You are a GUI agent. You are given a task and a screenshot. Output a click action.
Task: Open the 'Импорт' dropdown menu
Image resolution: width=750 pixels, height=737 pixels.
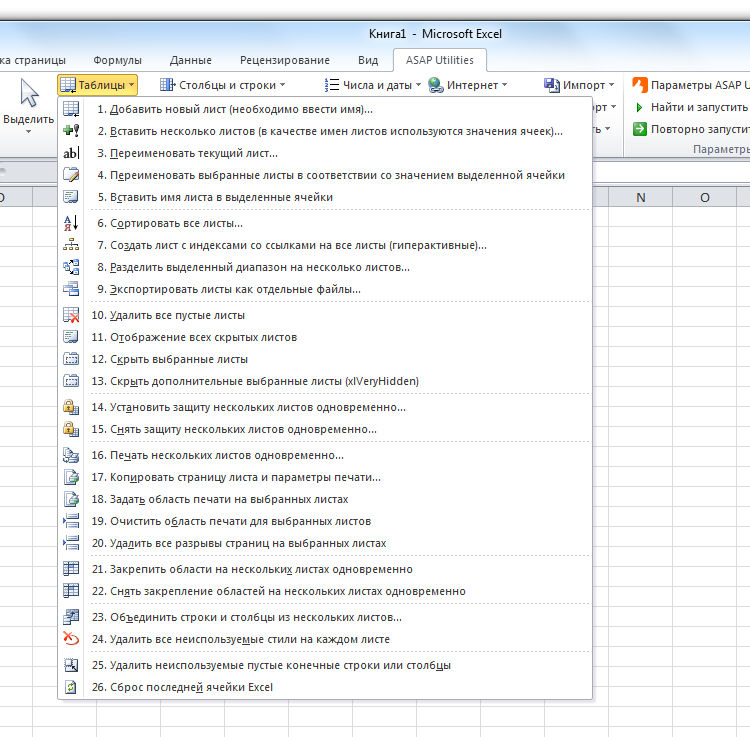(x=581, y=85)
